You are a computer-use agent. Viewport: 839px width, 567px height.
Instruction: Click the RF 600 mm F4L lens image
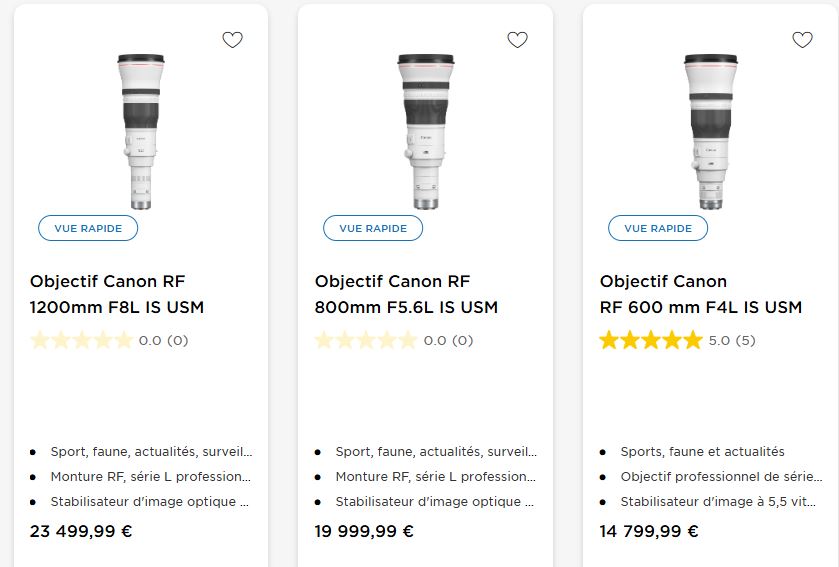(711, 130)
